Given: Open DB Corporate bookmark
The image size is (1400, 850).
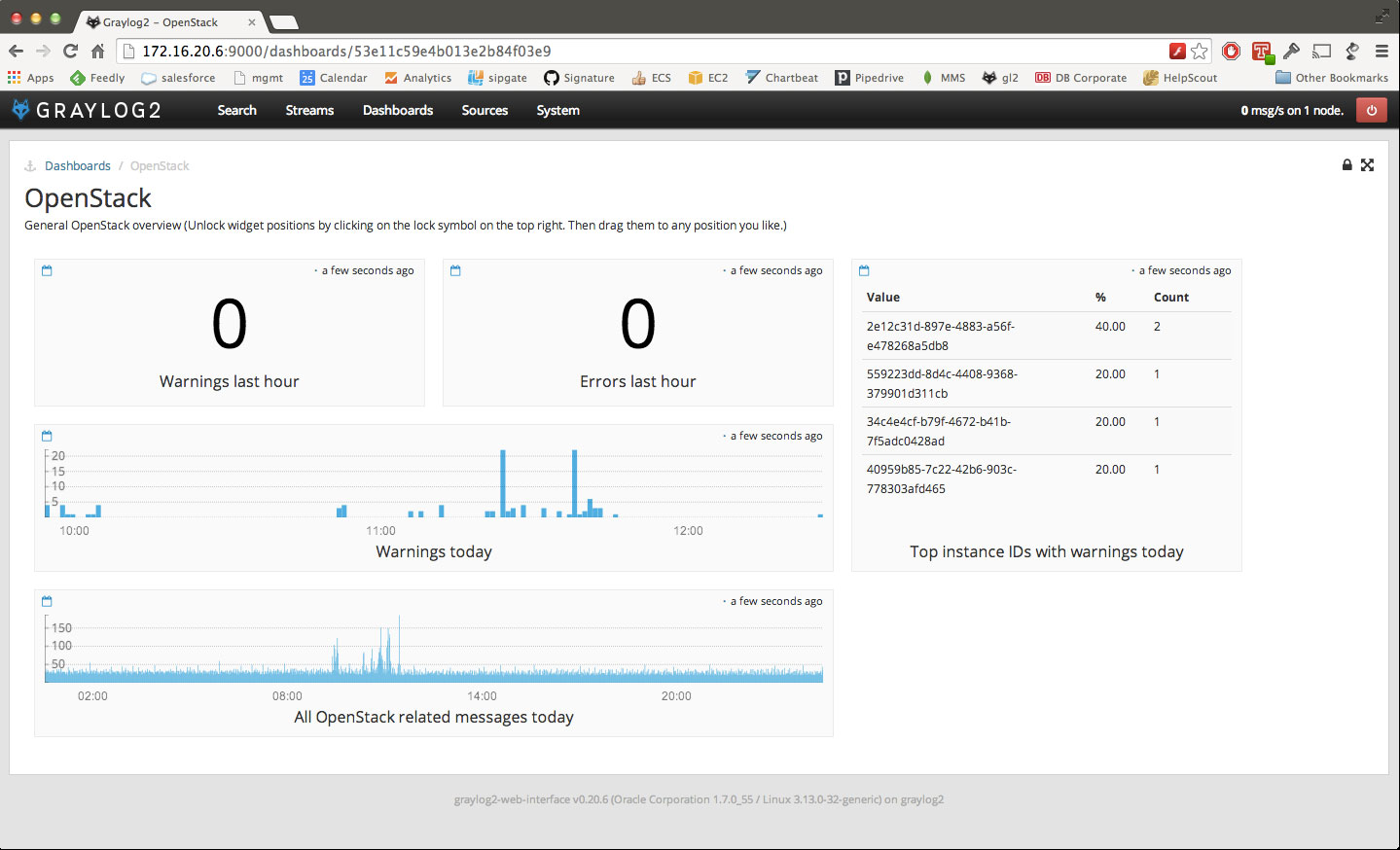Looking at the screenshot, I should (x=1081, y=78).
